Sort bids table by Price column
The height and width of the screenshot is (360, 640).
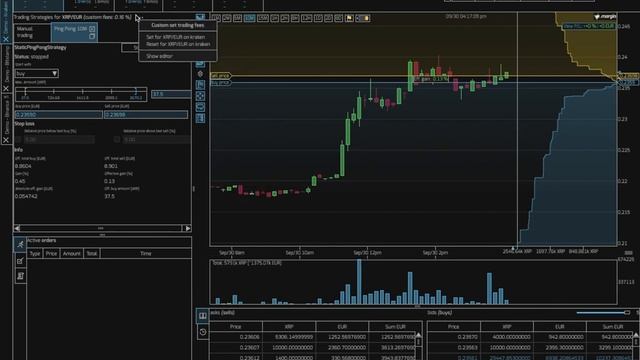pos(453,327)
